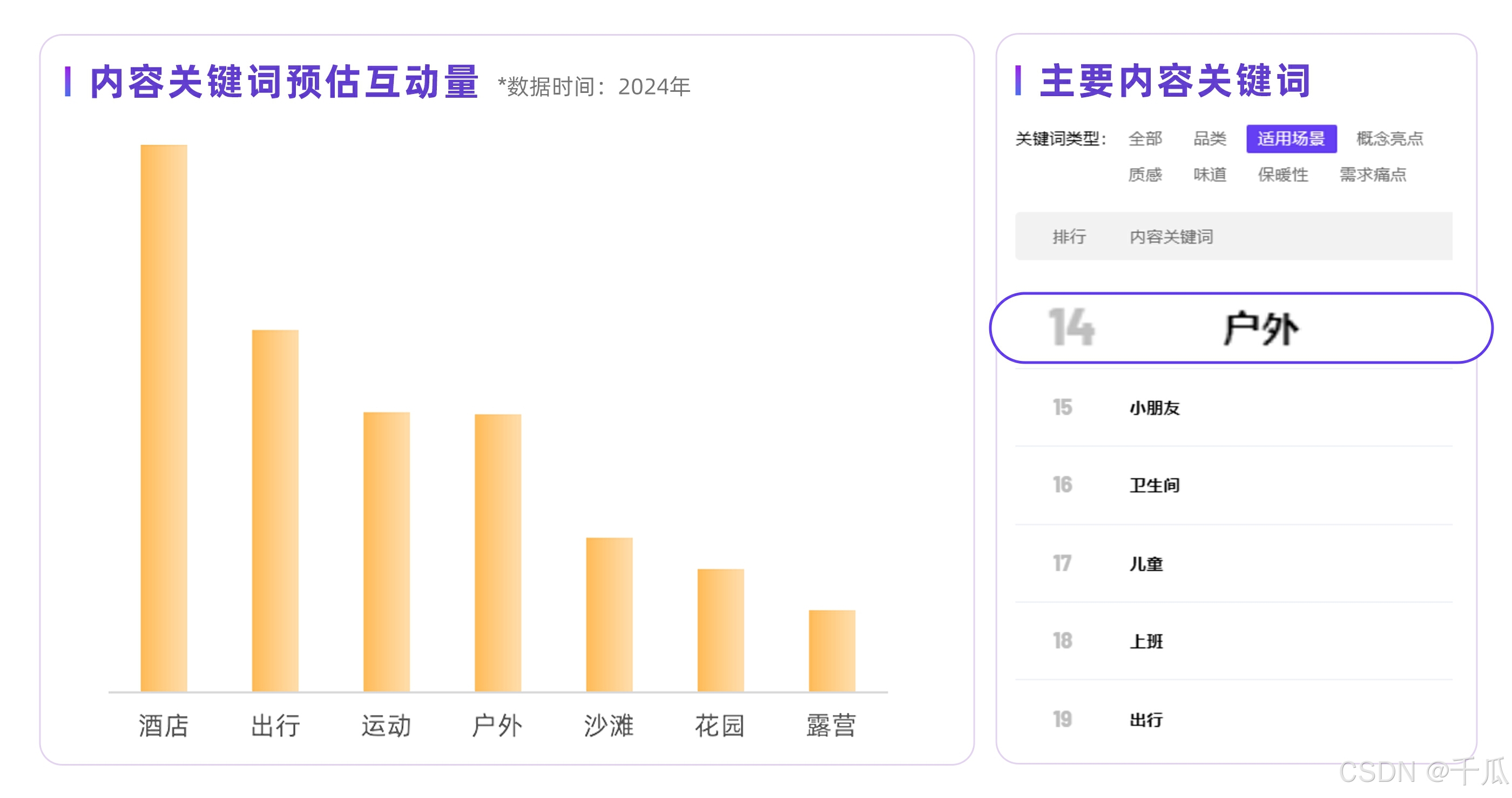Image resolution: width=1512 pixels, height=798 pixels.
Task: Click the highlighted 户外 rank 14 row
Action: [x=1261, y=327]
